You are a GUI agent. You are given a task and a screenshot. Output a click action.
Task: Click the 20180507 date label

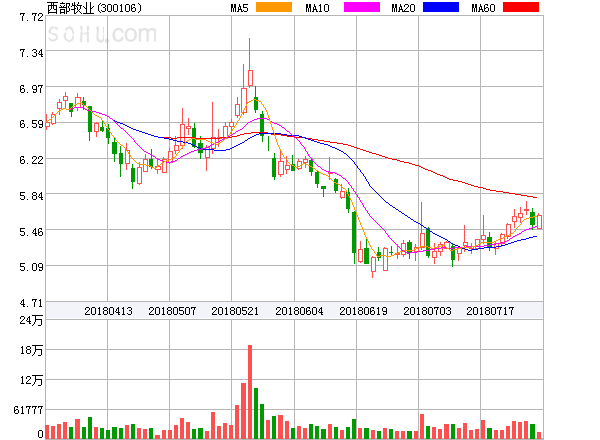pos(172,311)
